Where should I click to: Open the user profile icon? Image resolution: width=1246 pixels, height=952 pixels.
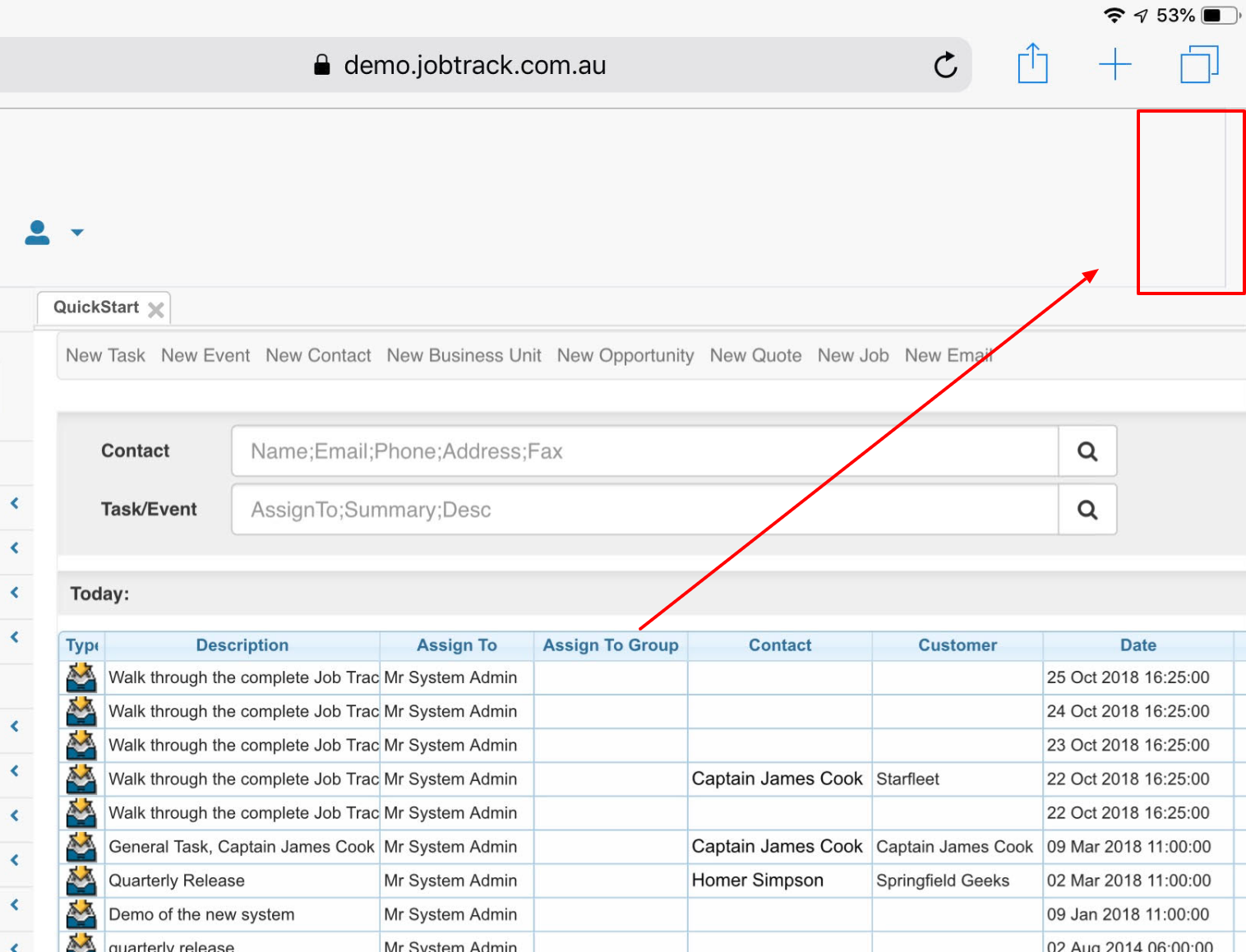pos(37,233)
